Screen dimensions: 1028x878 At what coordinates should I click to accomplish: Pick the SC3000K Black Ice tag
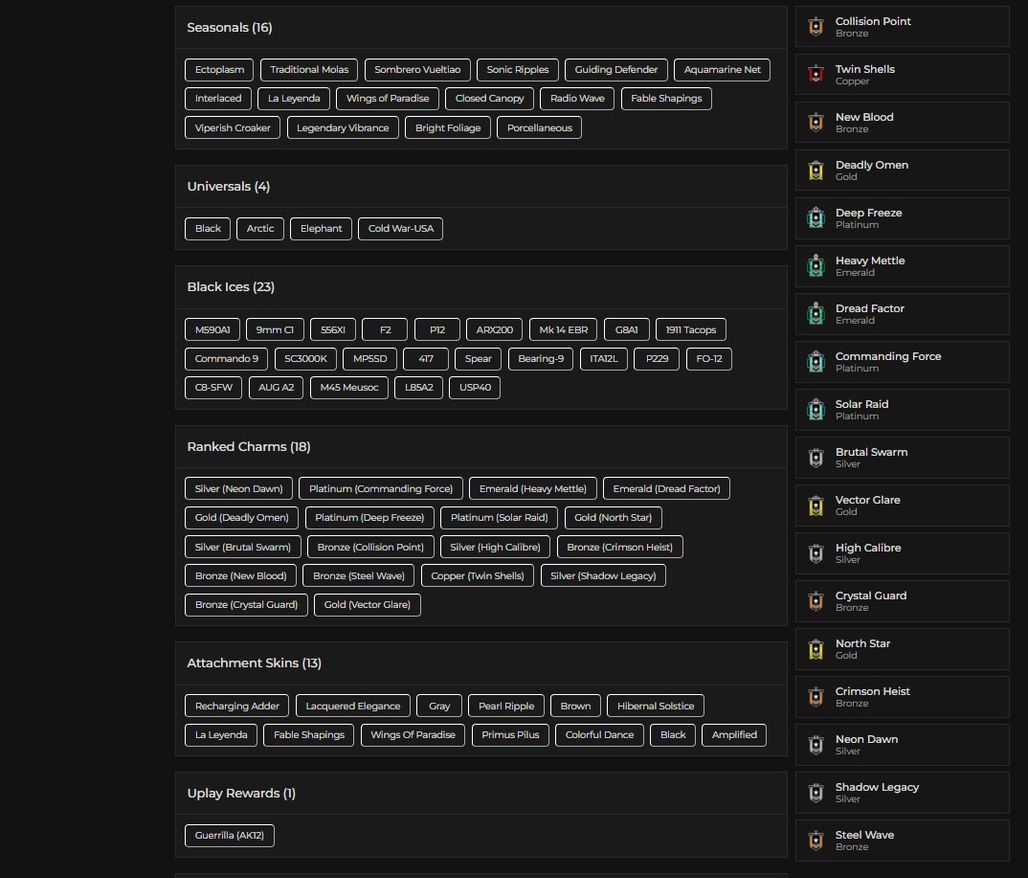pyautogui.click(x=306, y=359)
